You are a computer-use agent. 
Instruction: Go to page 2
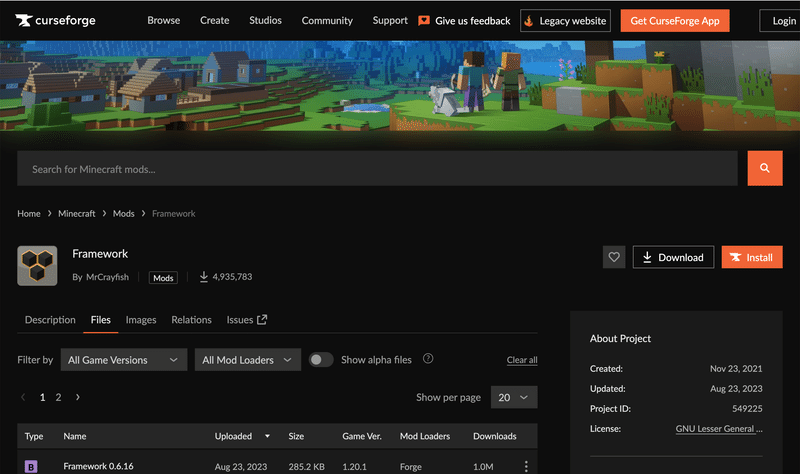point(58,397)
